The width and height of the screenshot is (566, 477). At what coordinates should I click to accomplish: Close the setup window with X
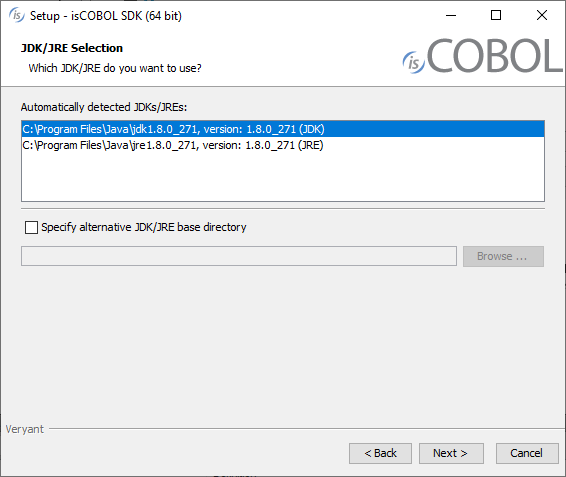tap(541, 16)
